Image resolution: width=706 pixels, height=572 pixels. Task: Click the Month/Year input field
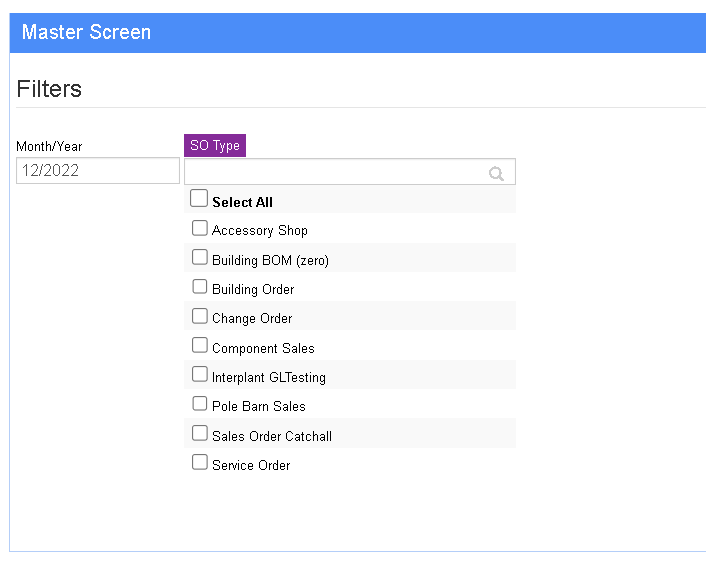98,170
